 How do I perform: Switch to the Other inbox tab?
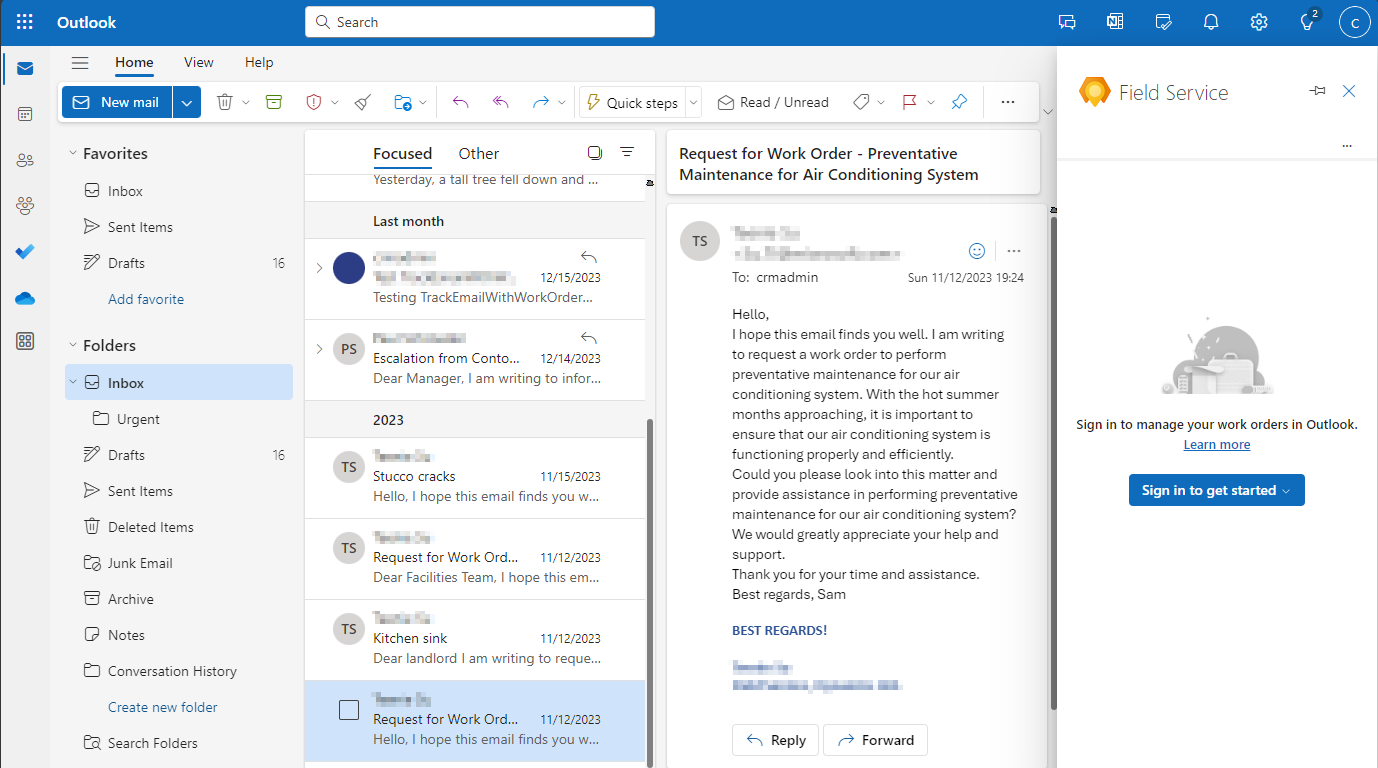coord(478,153)
